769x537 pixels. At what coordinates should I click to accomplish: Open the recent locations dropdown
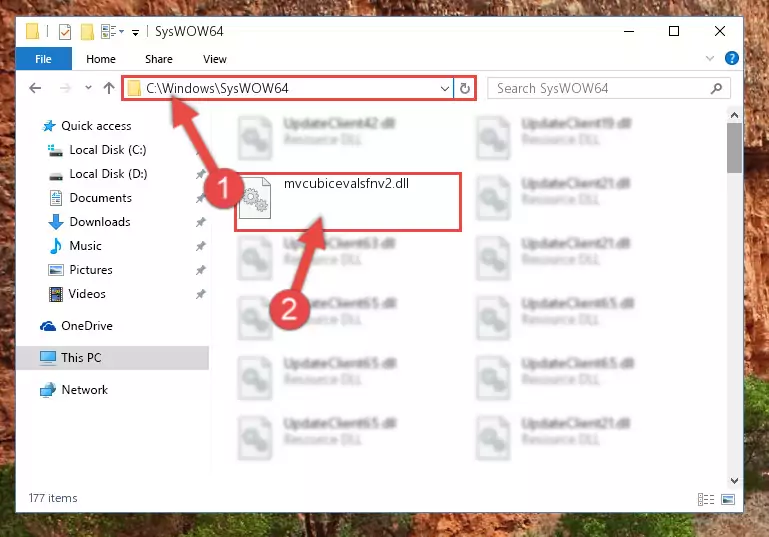point(88,88)
